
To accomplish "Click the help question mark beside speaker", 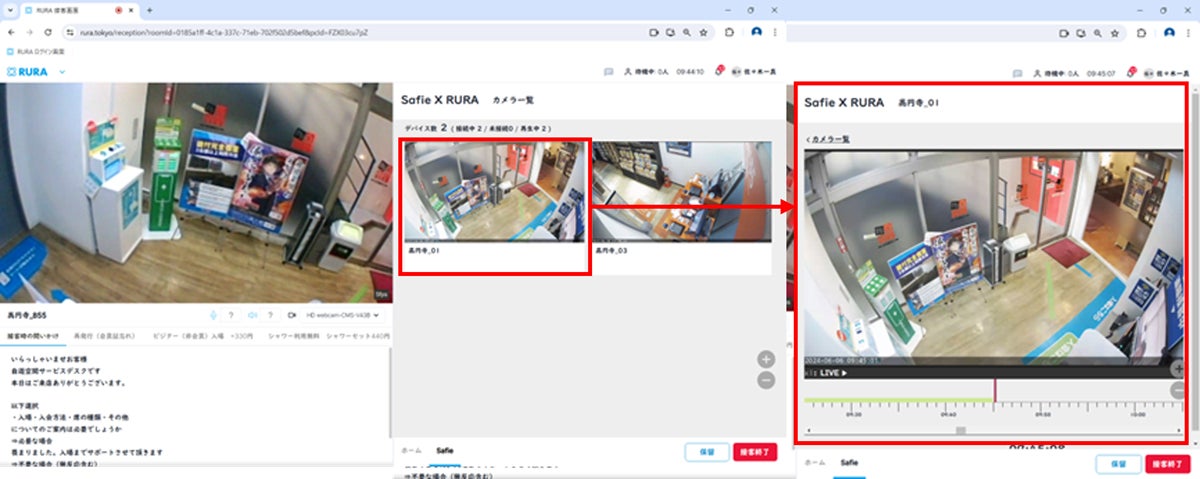I will [x=271, y=315].
